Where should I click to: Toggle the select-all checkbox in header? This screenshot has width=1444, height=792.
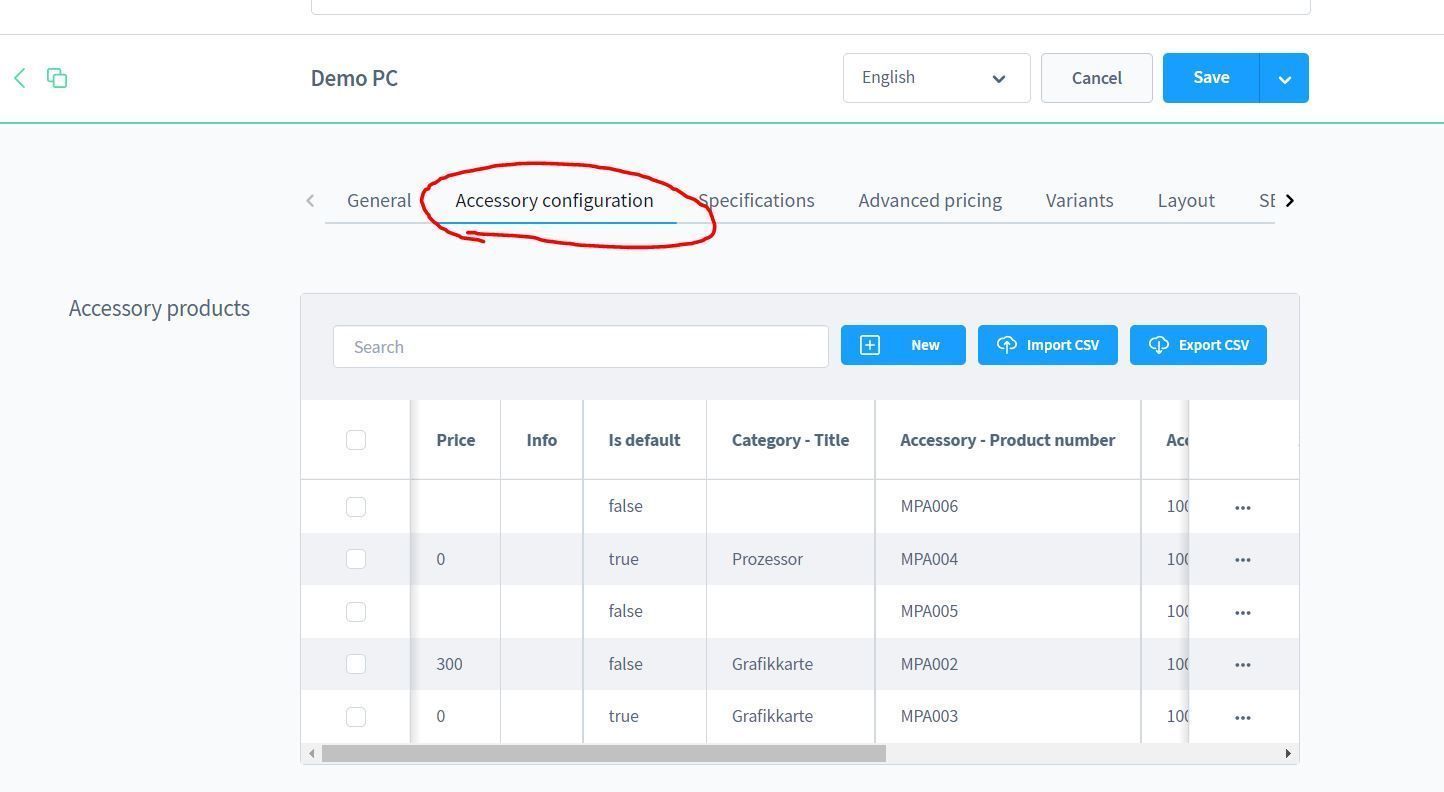coord(356,440)
